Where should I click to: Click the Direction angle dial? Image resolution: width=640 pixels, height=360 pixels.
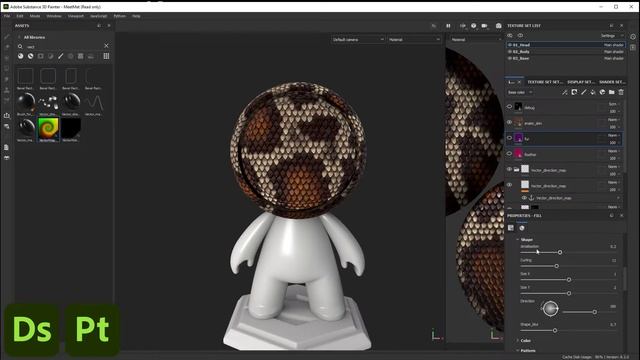coord(550,309)
